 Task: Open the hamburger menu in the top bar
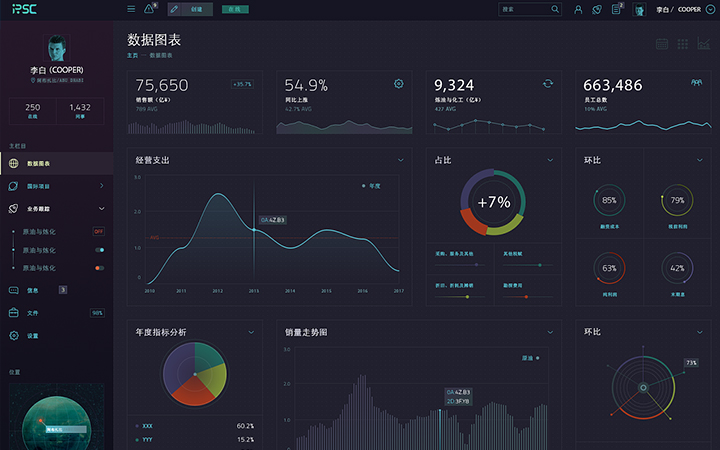click(x=131, y=9)
